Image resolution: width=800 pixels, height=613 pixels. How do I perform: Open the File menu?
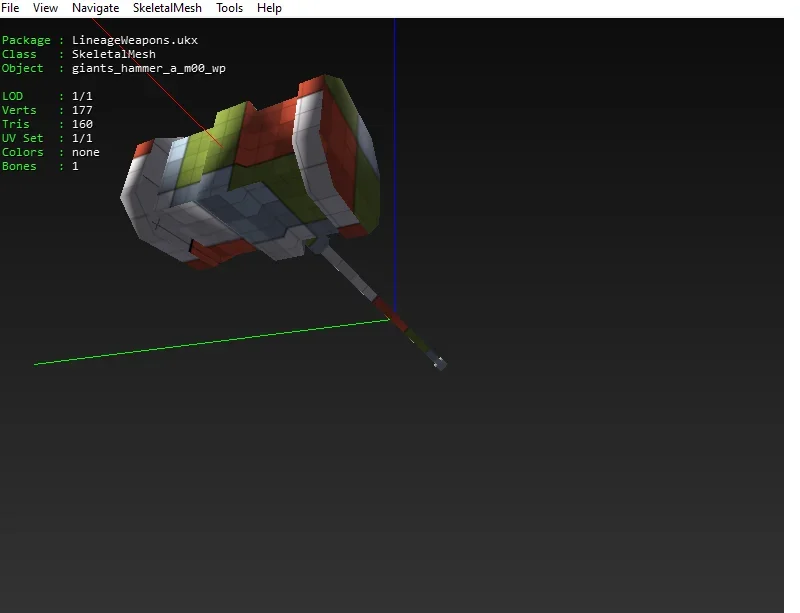coord(10,8)
